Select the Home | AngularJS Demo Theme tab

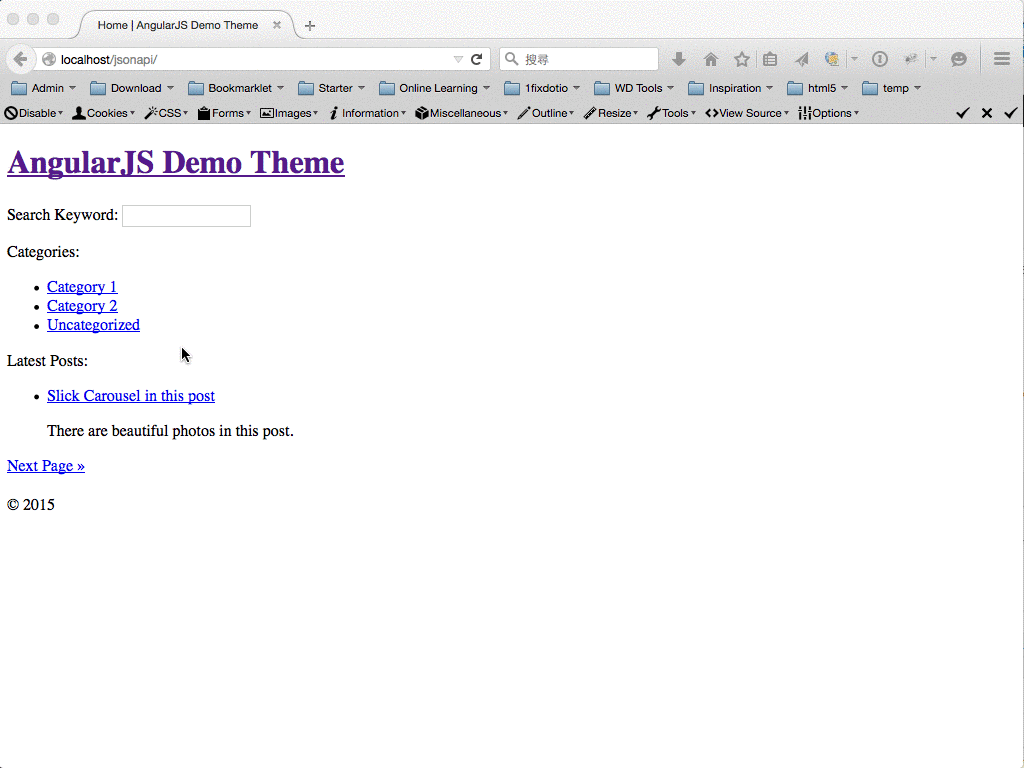(x=185, y=25)
